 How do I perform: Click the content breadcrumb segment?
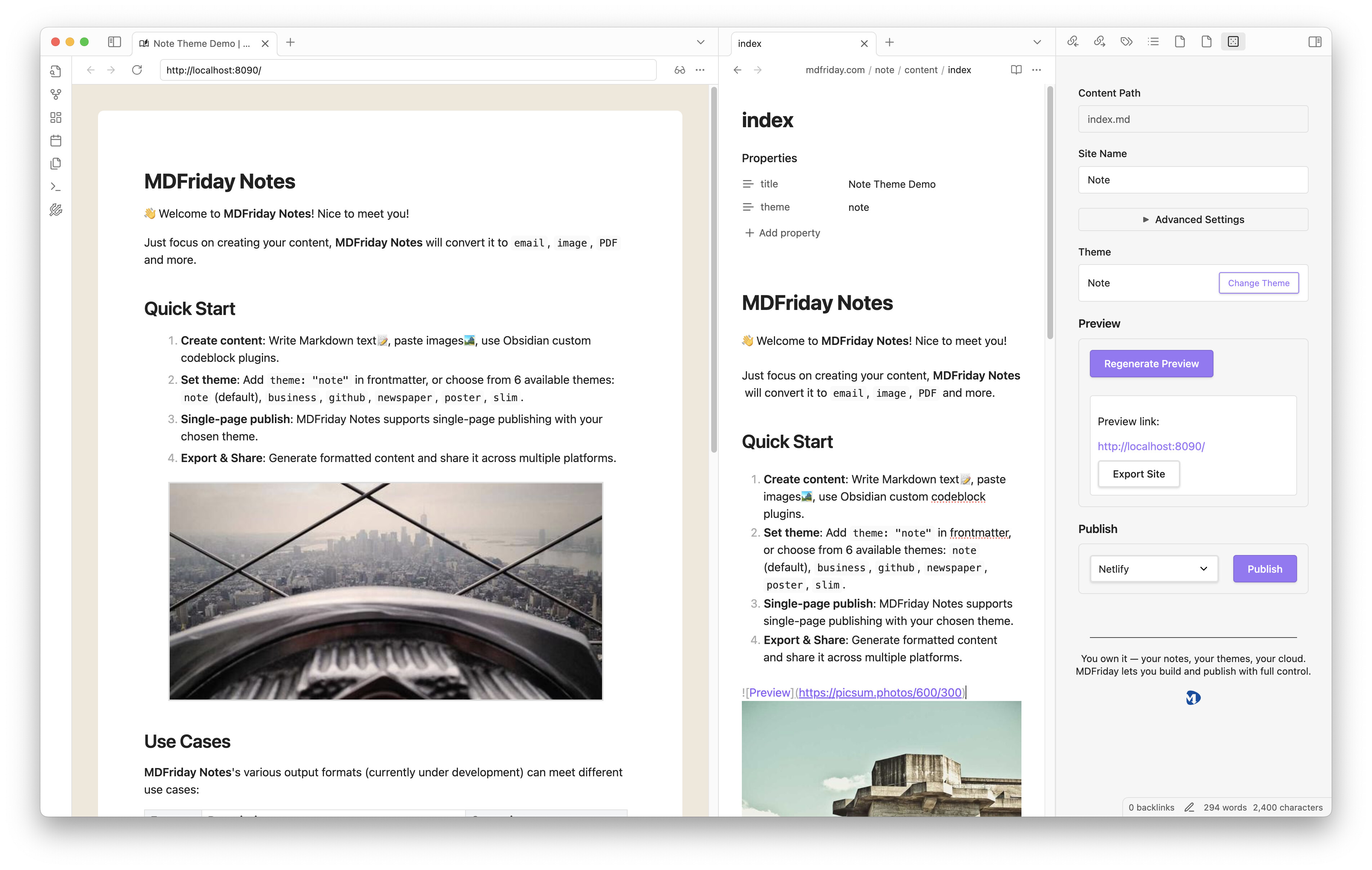921,70
